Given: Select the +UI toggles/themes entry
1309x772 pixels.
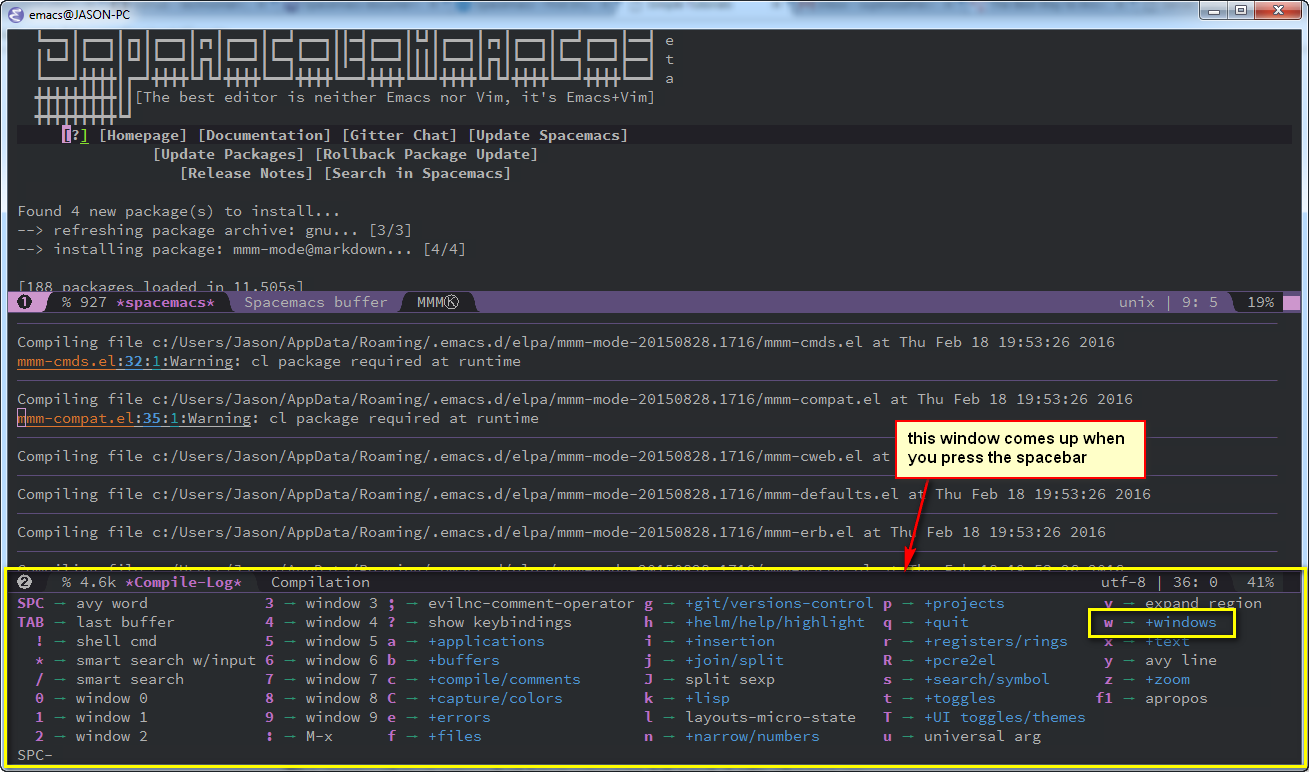Looking at the screenshot, I should [1004, 717].
